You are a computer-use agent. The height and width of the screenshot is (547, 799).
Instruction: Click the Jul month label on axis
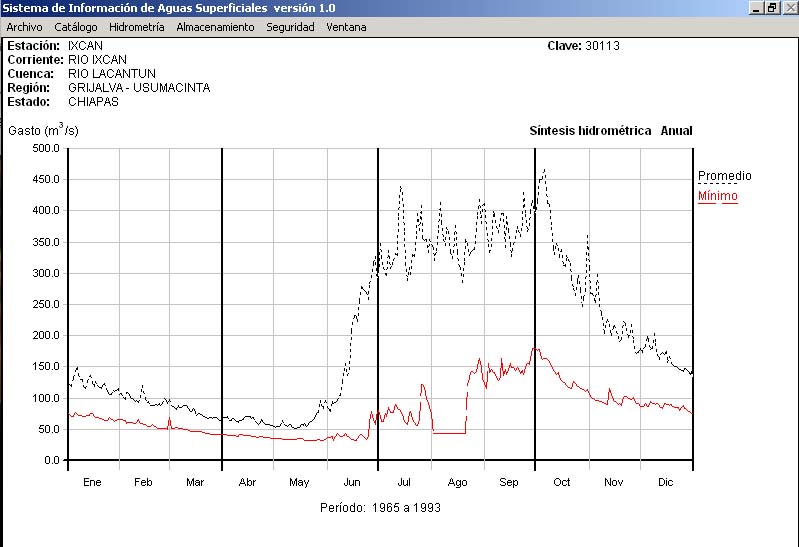click(x=405, y=482)
